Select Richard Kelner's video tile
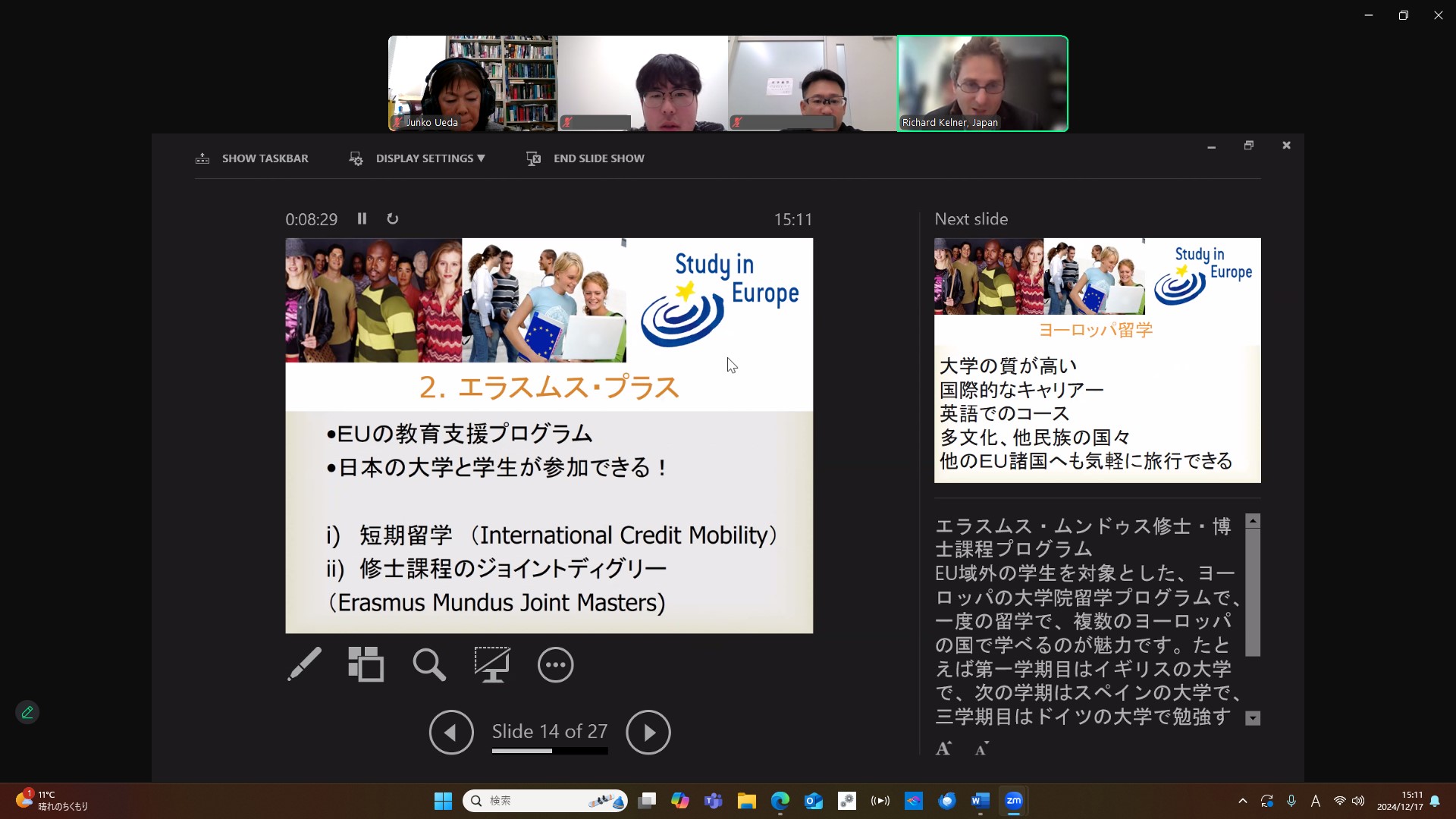This screenshot has height=819, width=1456. pyautogui.click(x=982, y=83)
